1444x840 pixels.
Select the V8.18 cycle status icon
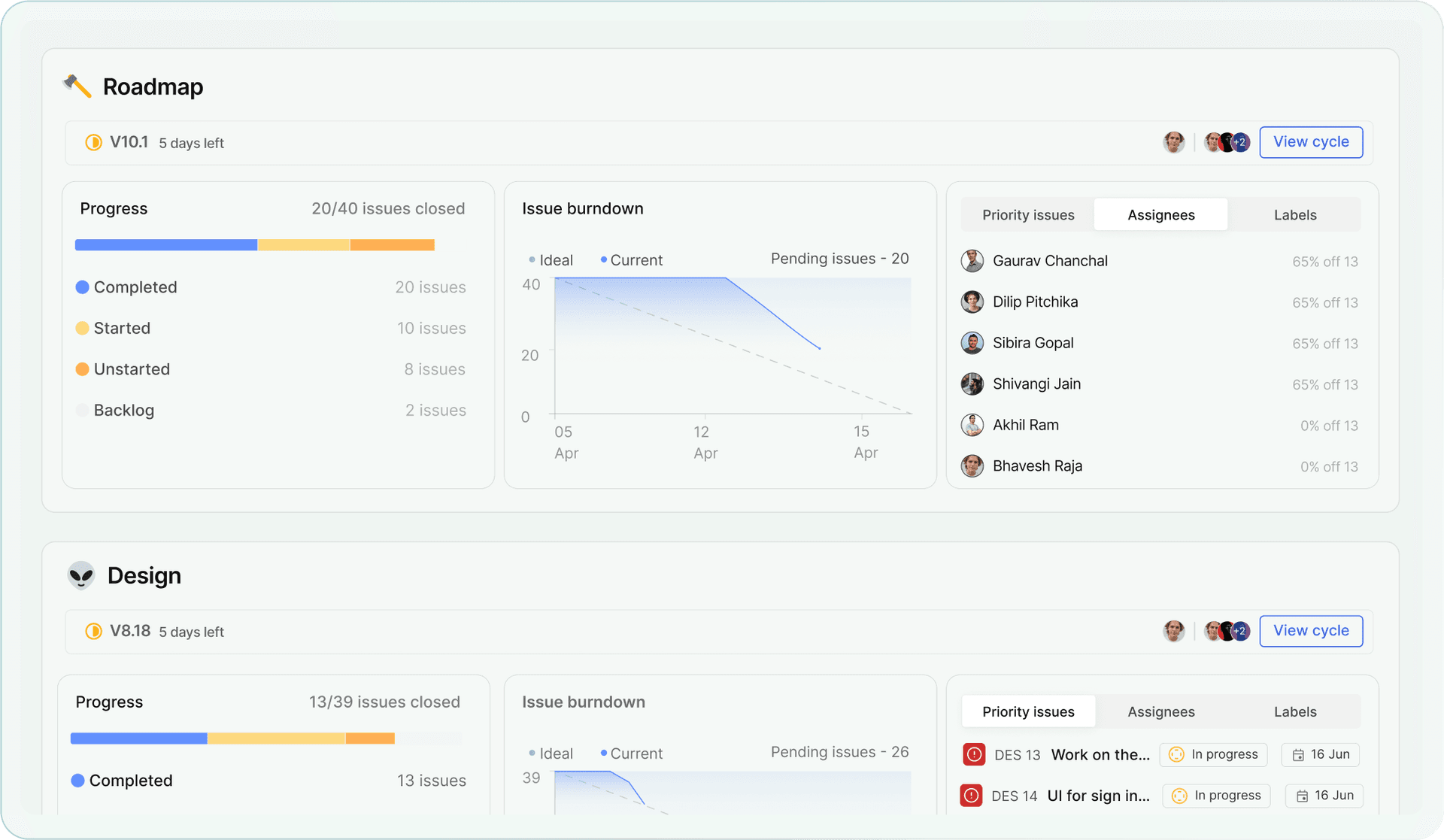coord(93,631)
